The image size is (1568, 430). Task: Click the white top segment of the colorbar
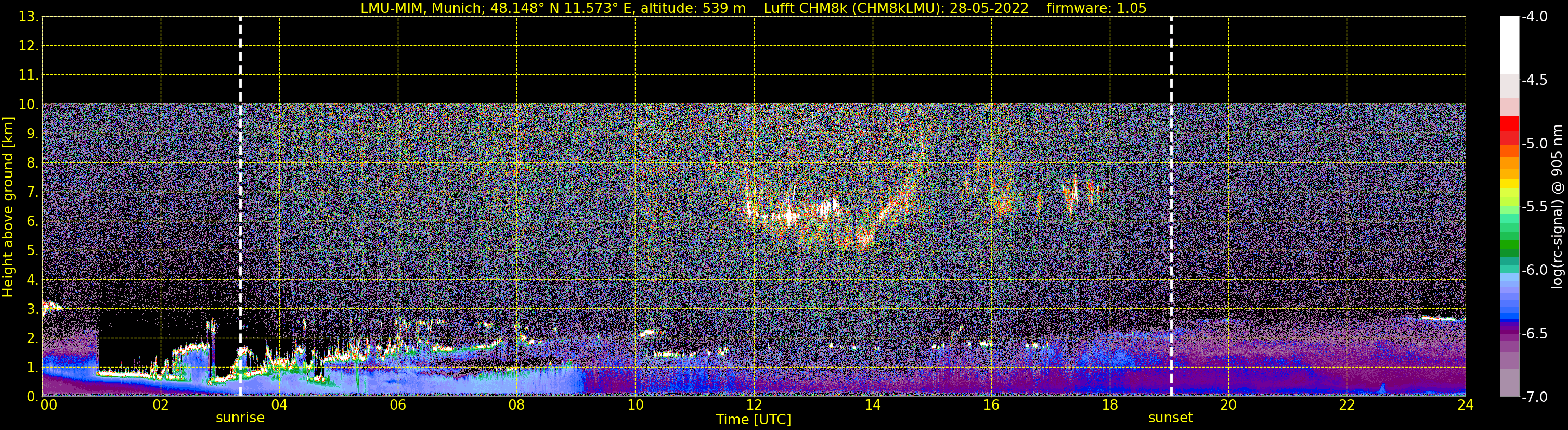pos(1510,46)
